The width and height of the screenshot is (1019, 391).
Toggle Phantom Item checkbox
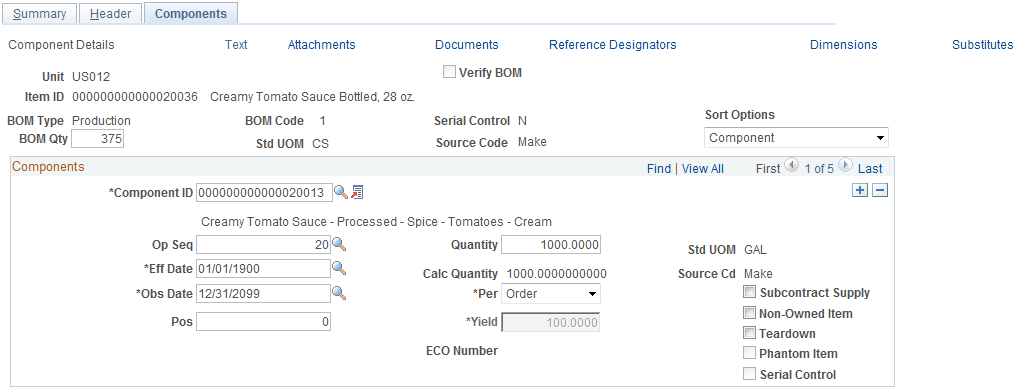coord(750,353)
